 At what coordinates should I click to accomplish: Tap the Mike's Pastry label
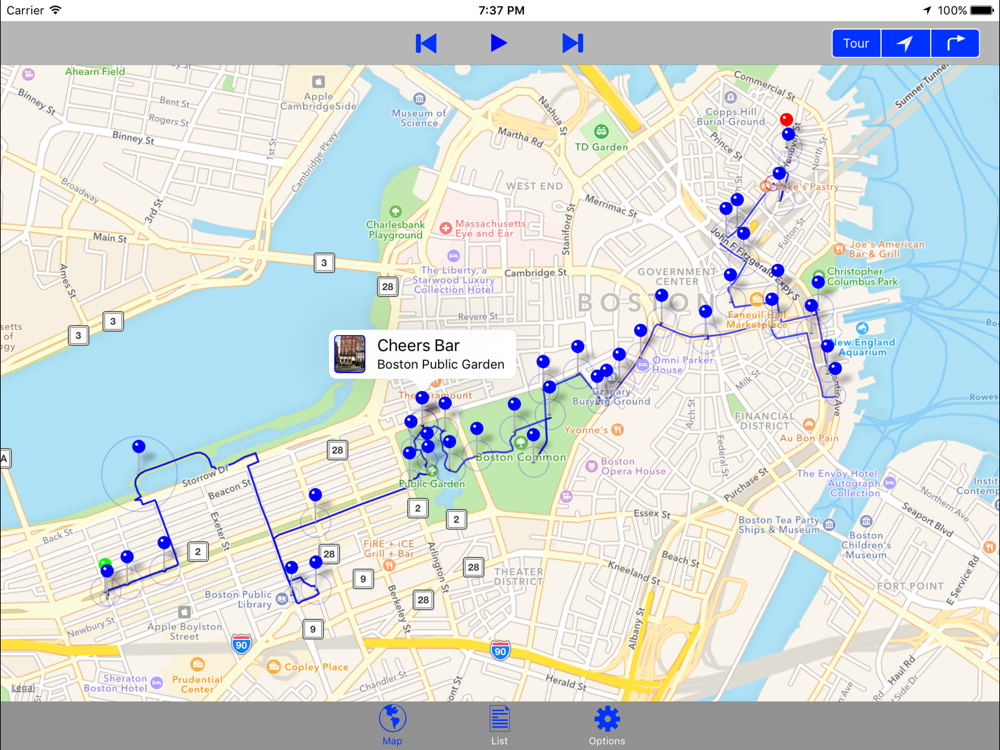tap(807, 187)
